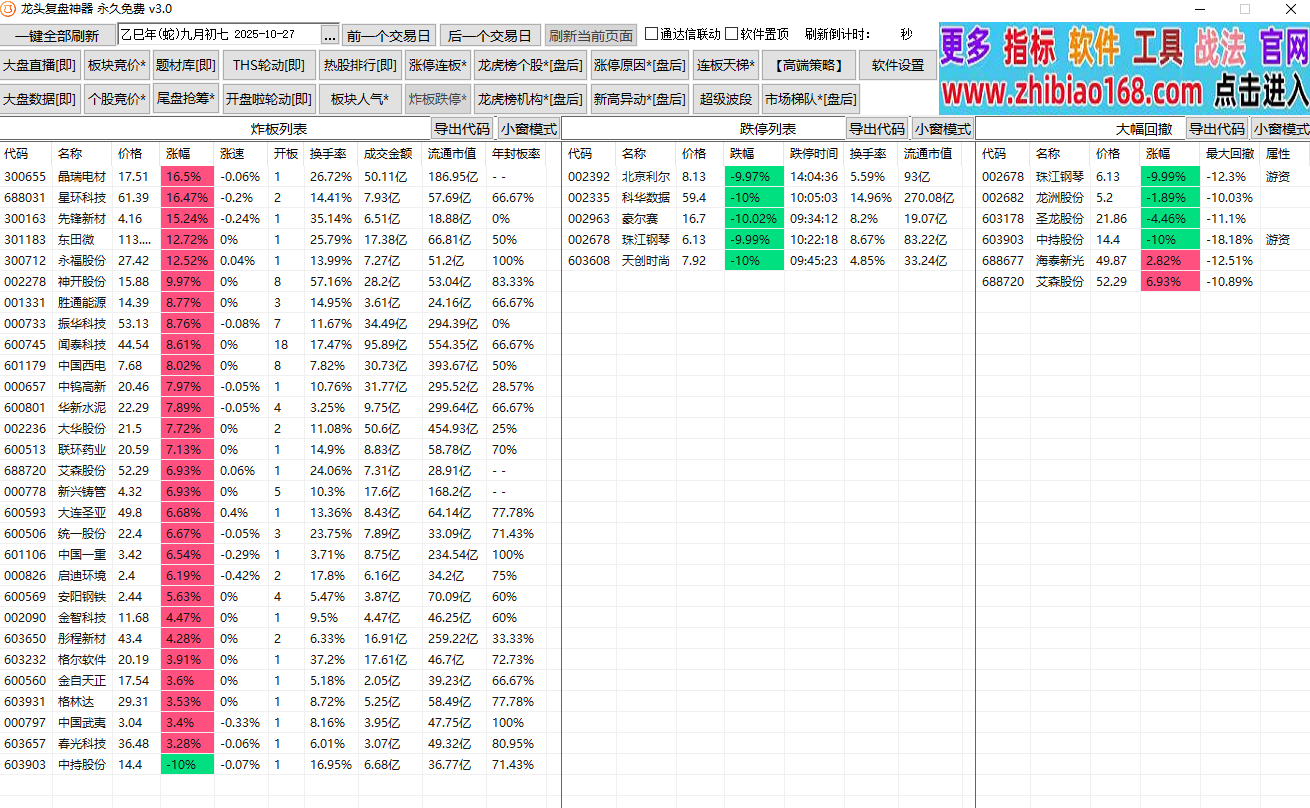Export codes from the 炸板列表 panel

click(x=462, y=129)
